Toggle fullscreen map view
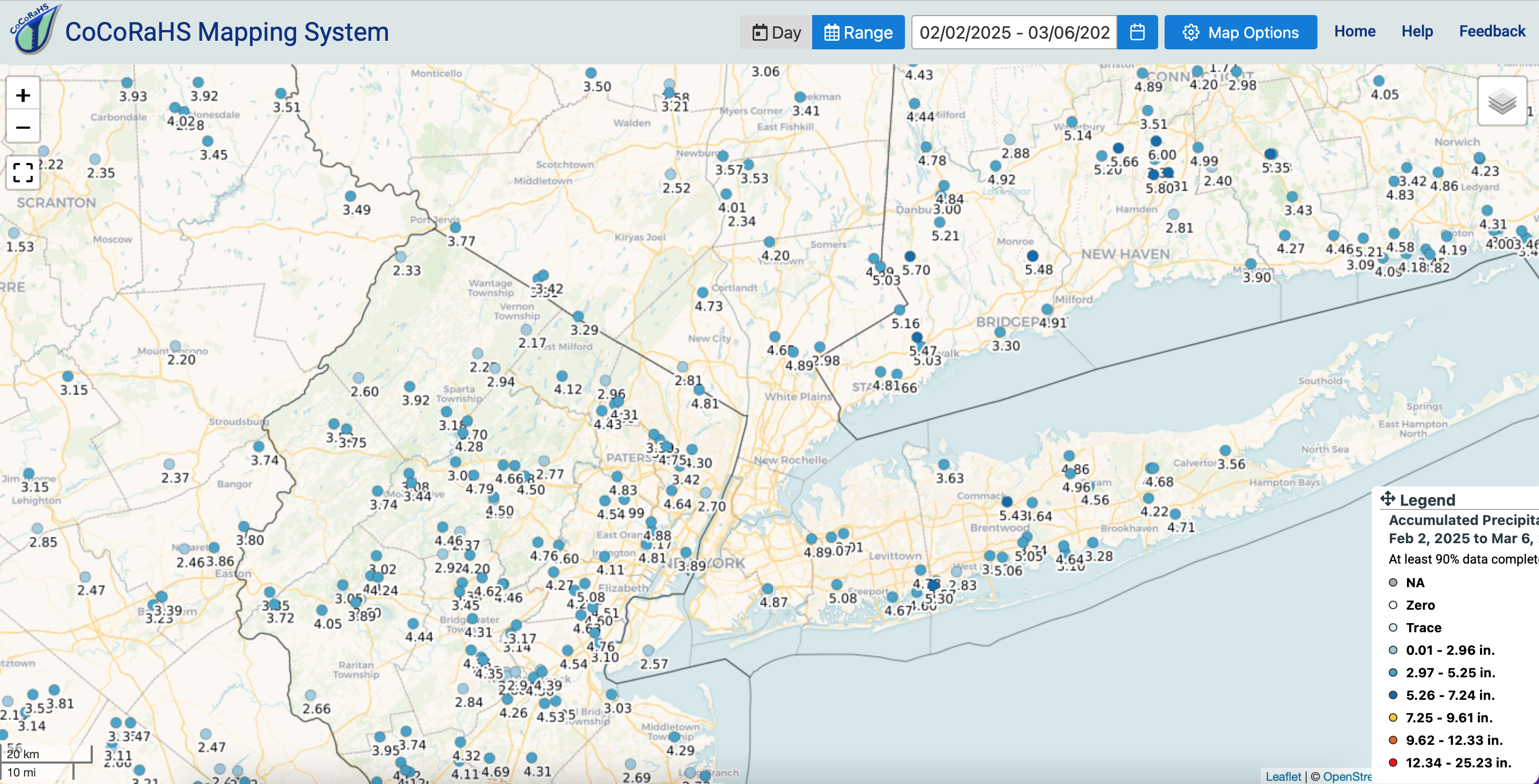 click(23, 173)
